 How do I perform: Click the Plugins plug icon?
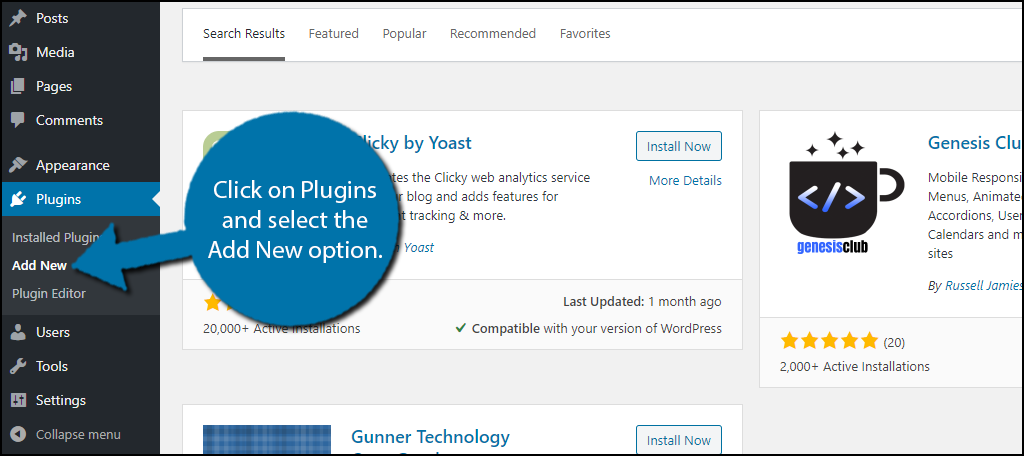pos(18,199)
